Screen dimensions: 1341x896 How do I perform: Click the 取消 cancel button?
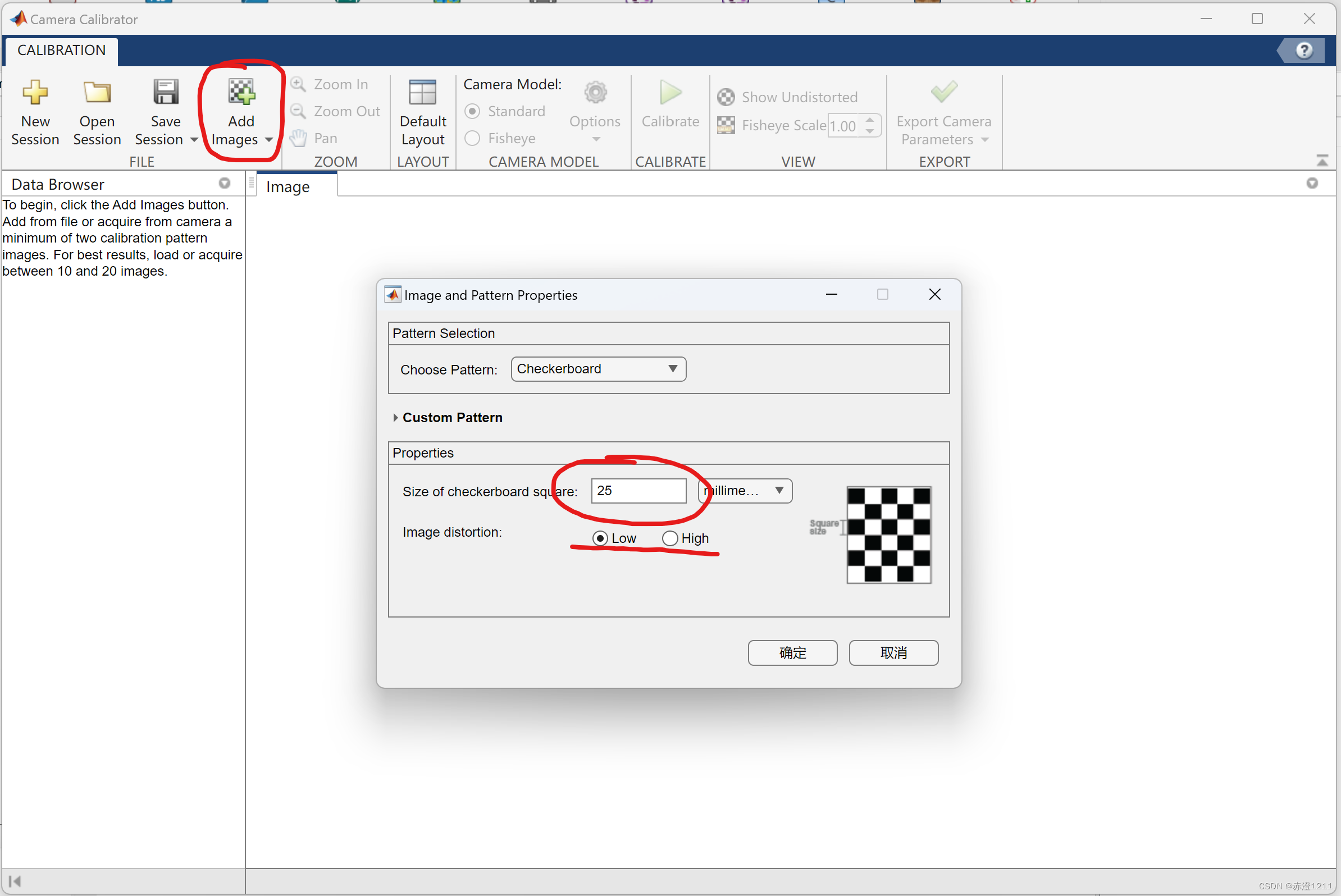tap(893, 652)
